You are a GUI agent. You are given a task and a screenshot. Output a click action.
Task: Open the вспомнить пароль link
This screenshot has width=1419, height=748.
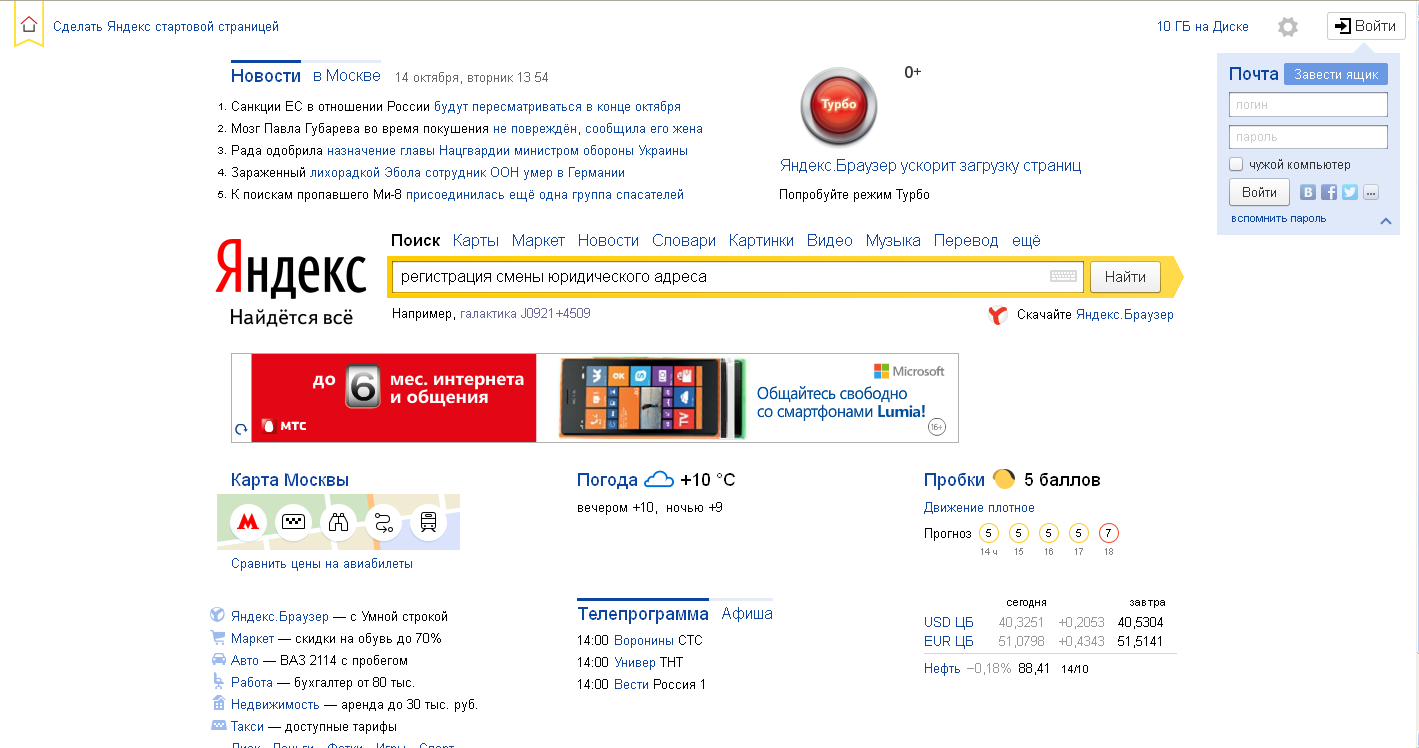point(1279,218)
